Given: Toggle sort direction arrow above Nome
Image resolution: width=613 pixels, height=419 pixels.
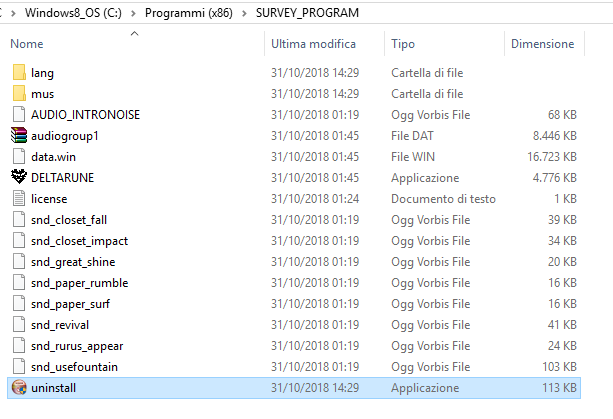Looking at the screenshot, I should (134, 34).
